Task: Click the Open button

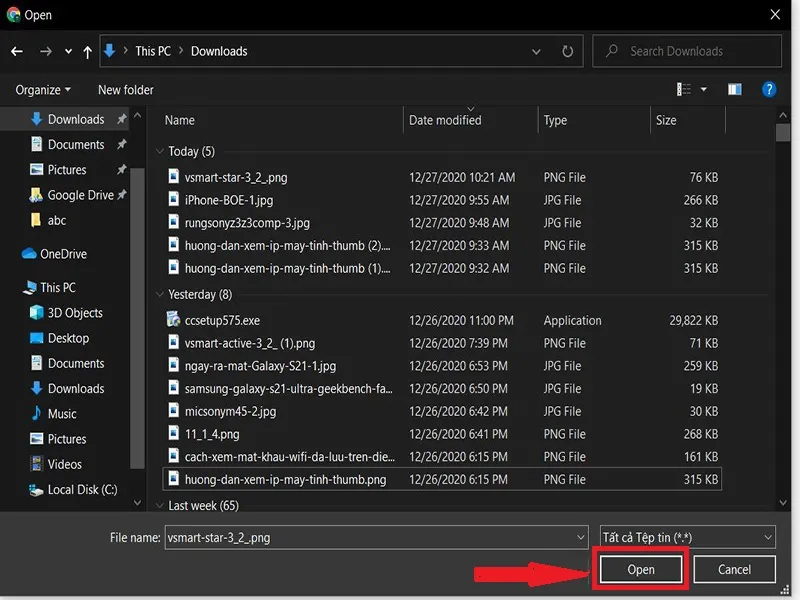Action: pyautogui.click(x=641, y=569)
